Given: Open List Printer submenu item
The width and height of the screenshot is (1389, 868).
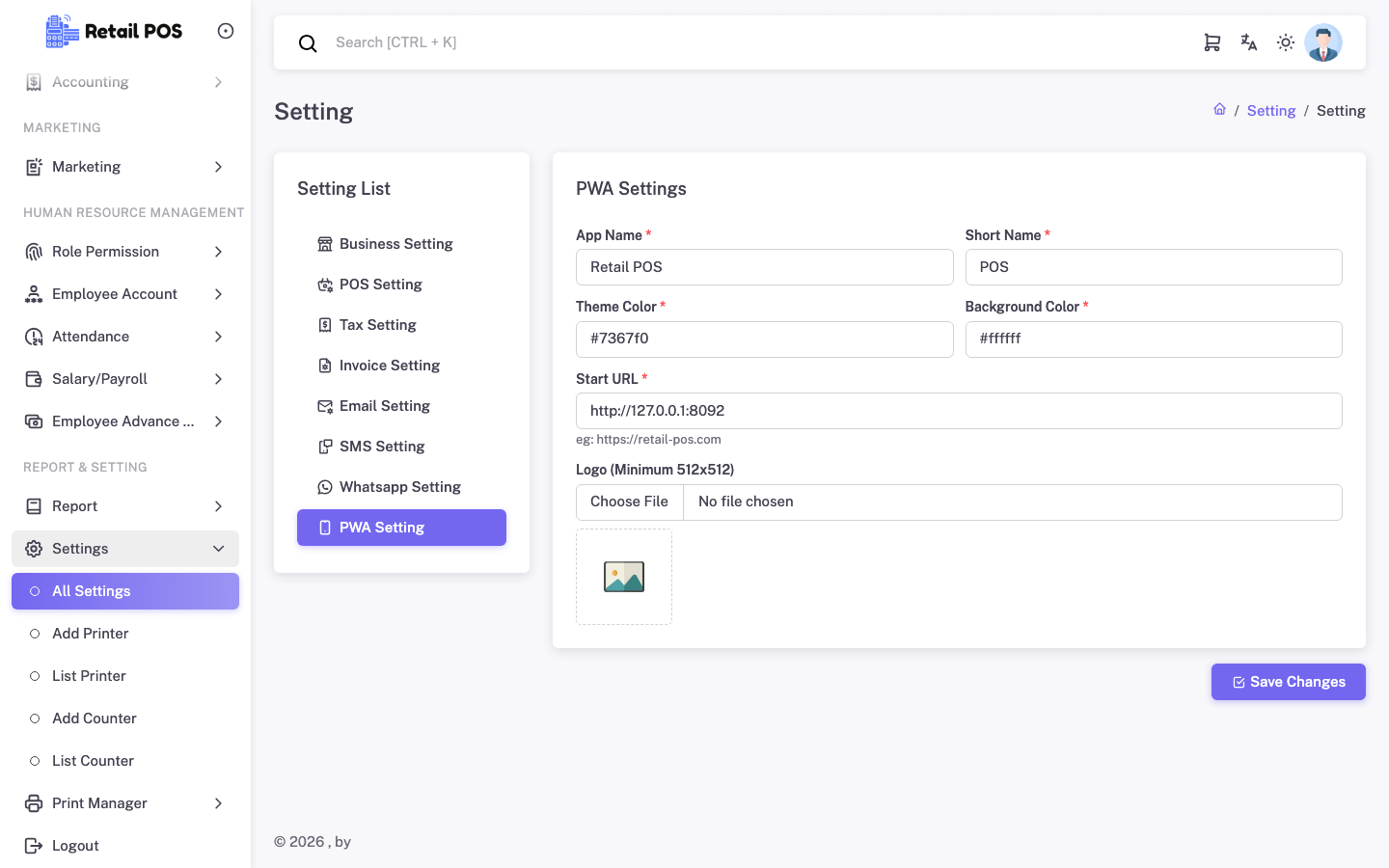Looking at the screenshot, I should (125, 676).
